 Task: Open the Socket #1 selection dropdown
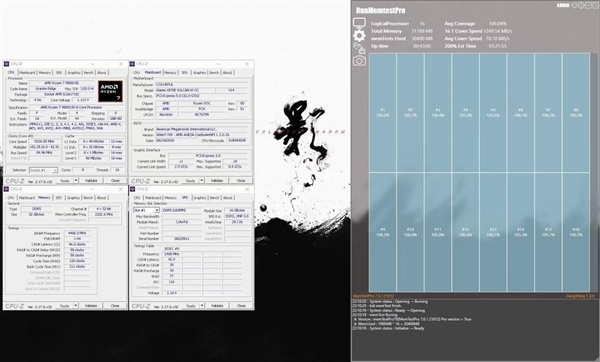[x=43, y=170]
